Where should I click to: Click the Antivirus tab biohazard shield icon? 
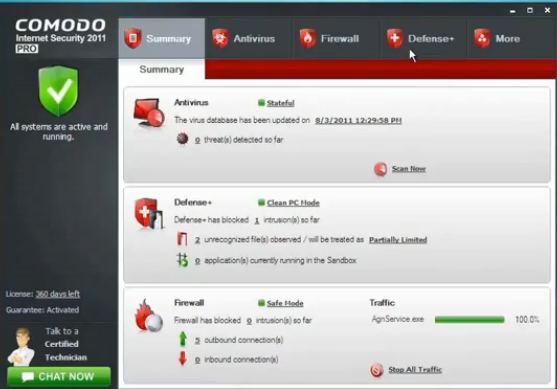coord(220,38)
